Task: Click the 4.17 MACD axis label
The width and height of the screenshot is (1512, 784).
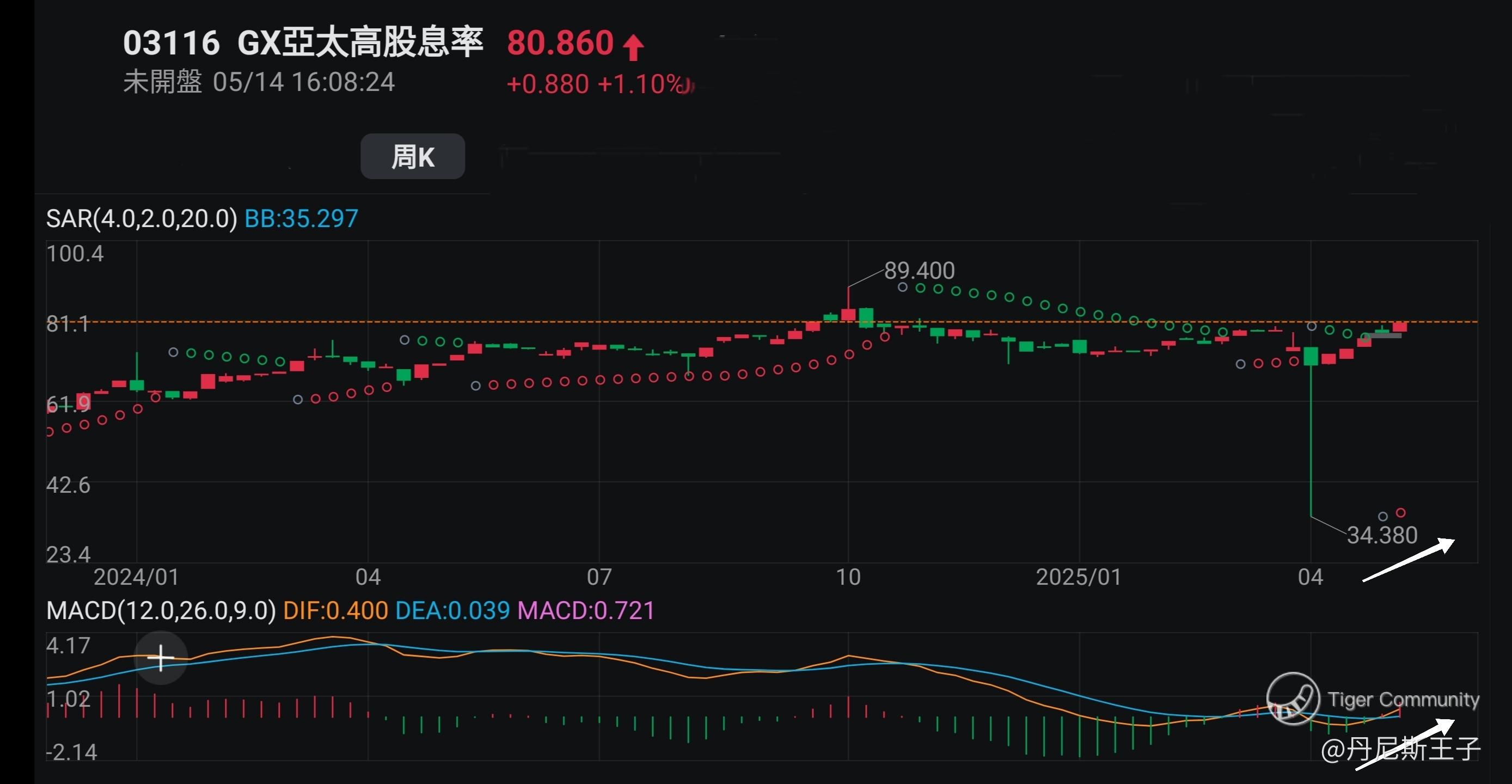Action: click(x=68, y=646)
